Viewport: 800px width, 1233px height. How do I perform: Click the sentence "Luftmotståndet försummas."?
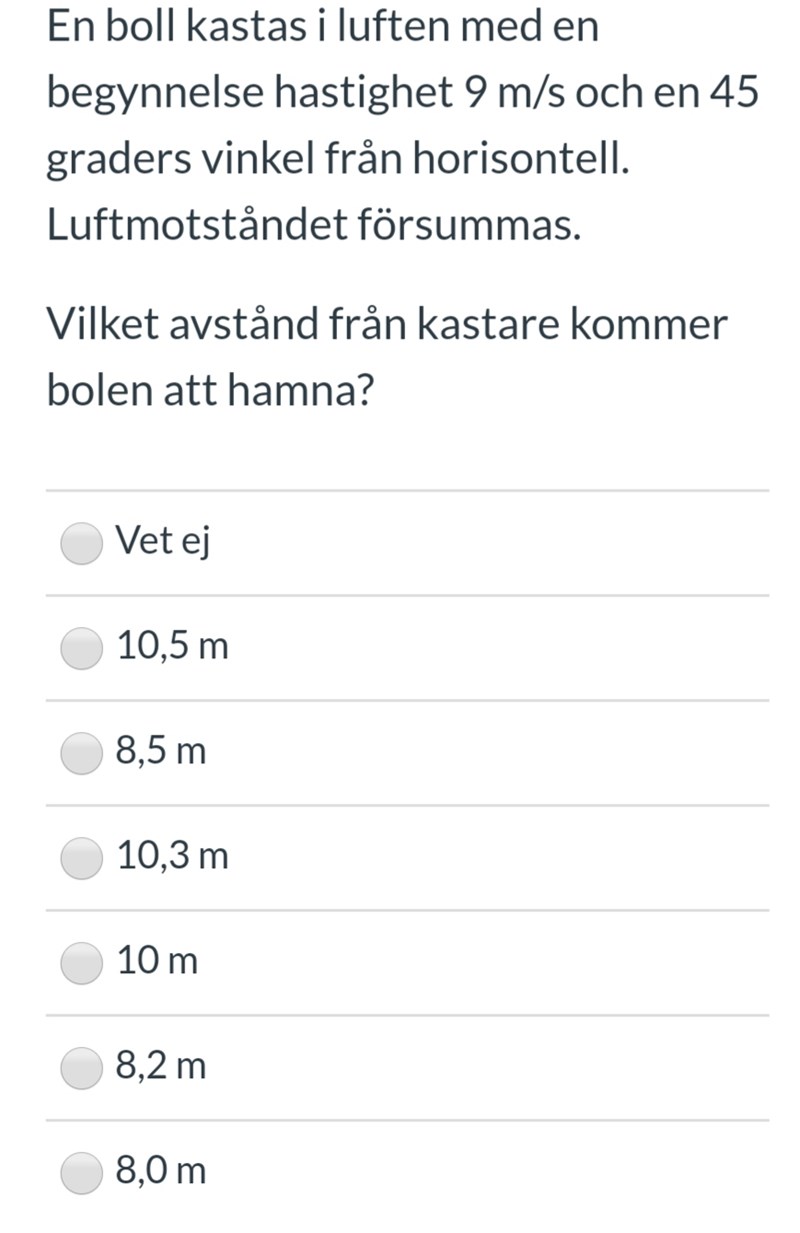pos(313,226)
